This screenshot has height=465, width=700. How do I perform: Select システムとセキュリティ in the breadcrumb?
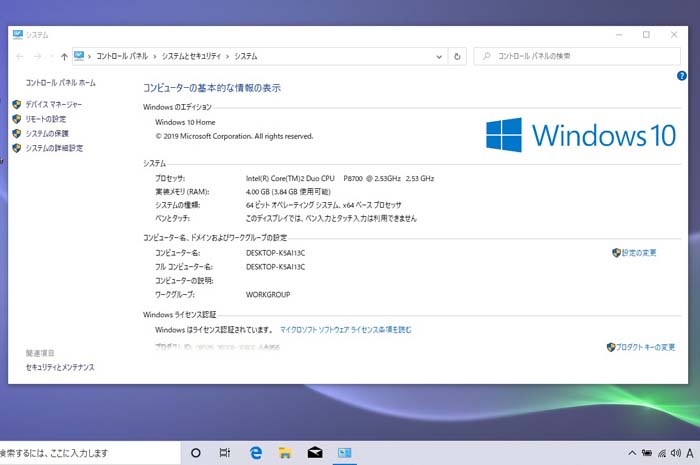191,56
